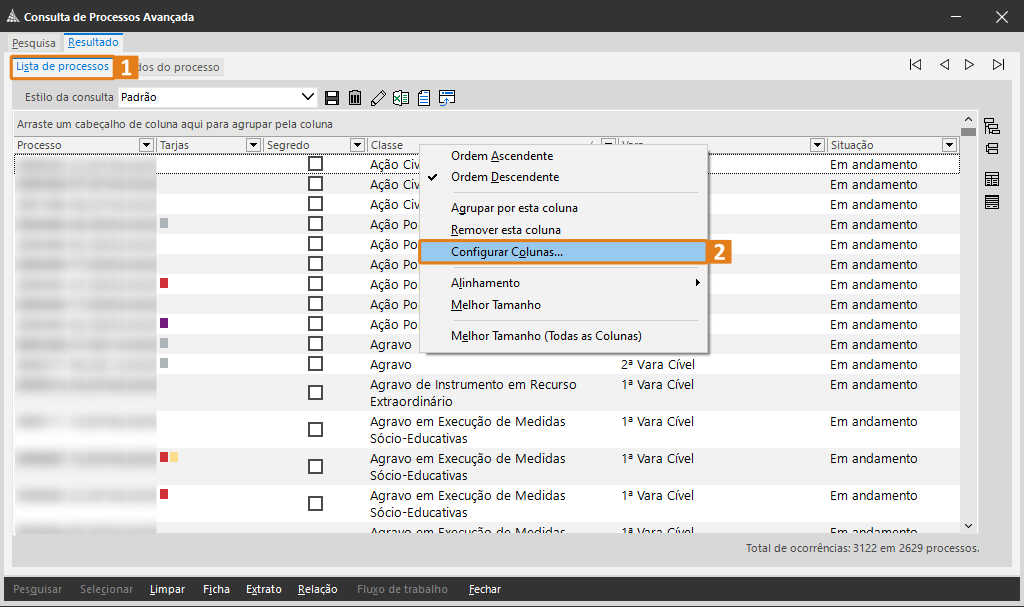1024x607 pixels.
Task: Click the Limpar button
Action: (167, 589)
